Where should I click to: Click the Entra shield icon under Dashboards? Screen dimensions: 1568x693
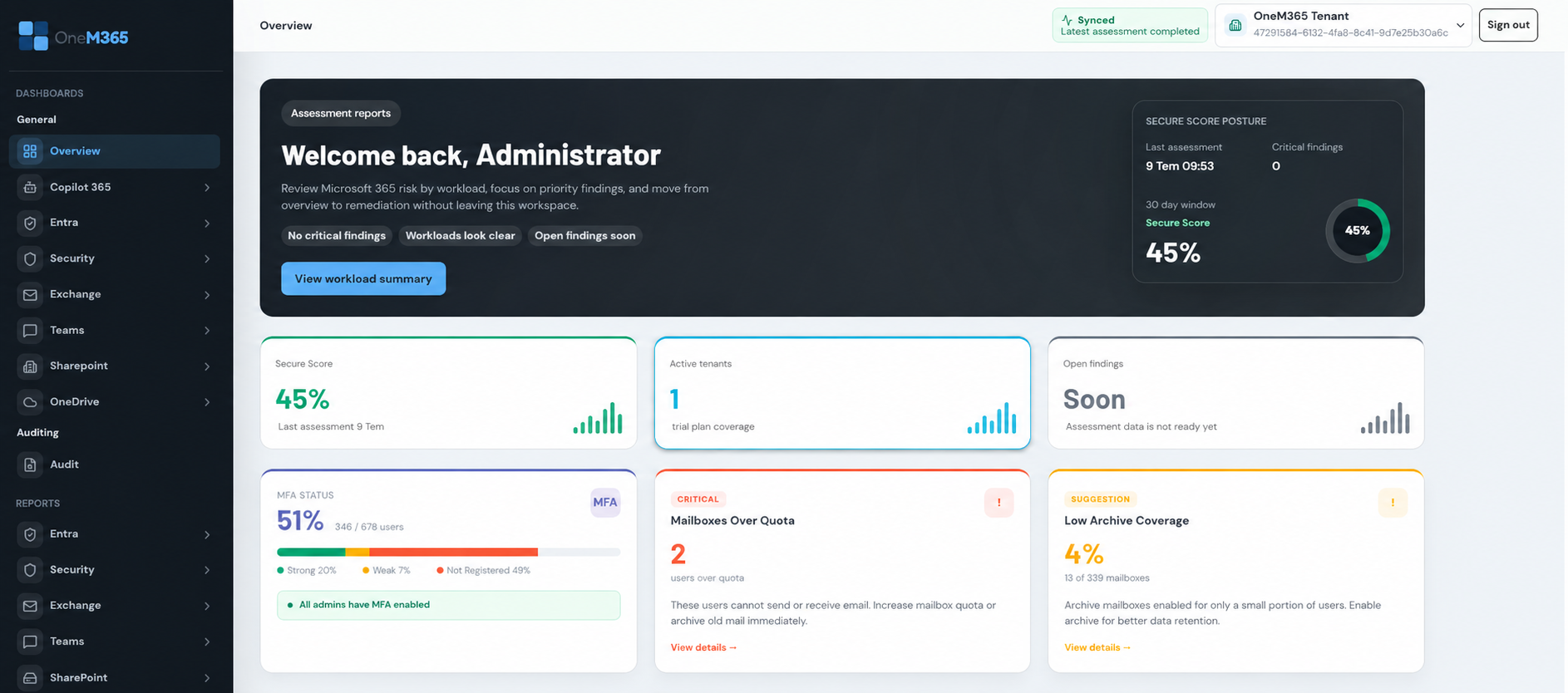pos(30,223)
